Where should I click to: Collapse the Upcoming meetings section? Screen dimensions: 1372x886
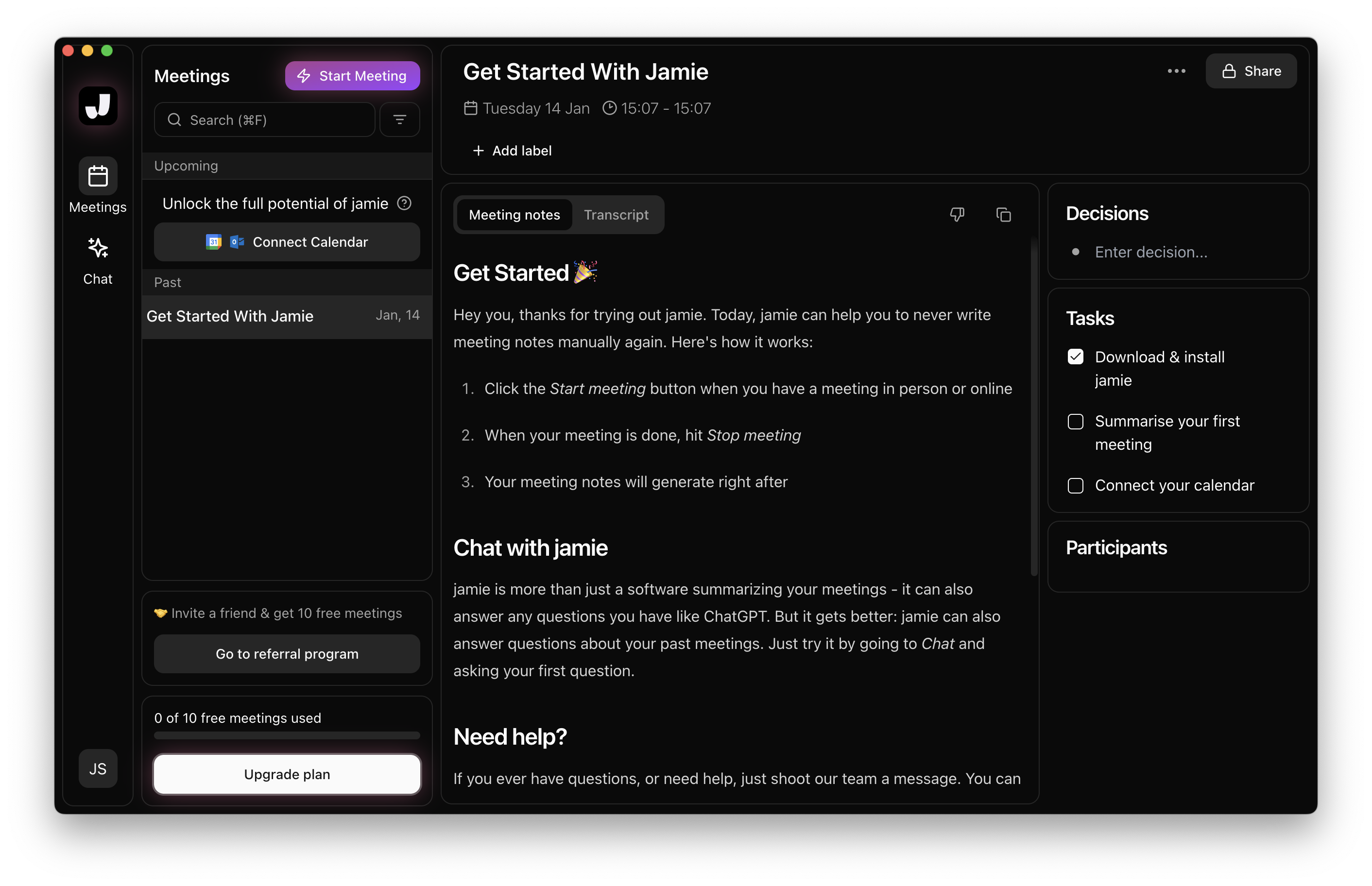tap(185, 166)
